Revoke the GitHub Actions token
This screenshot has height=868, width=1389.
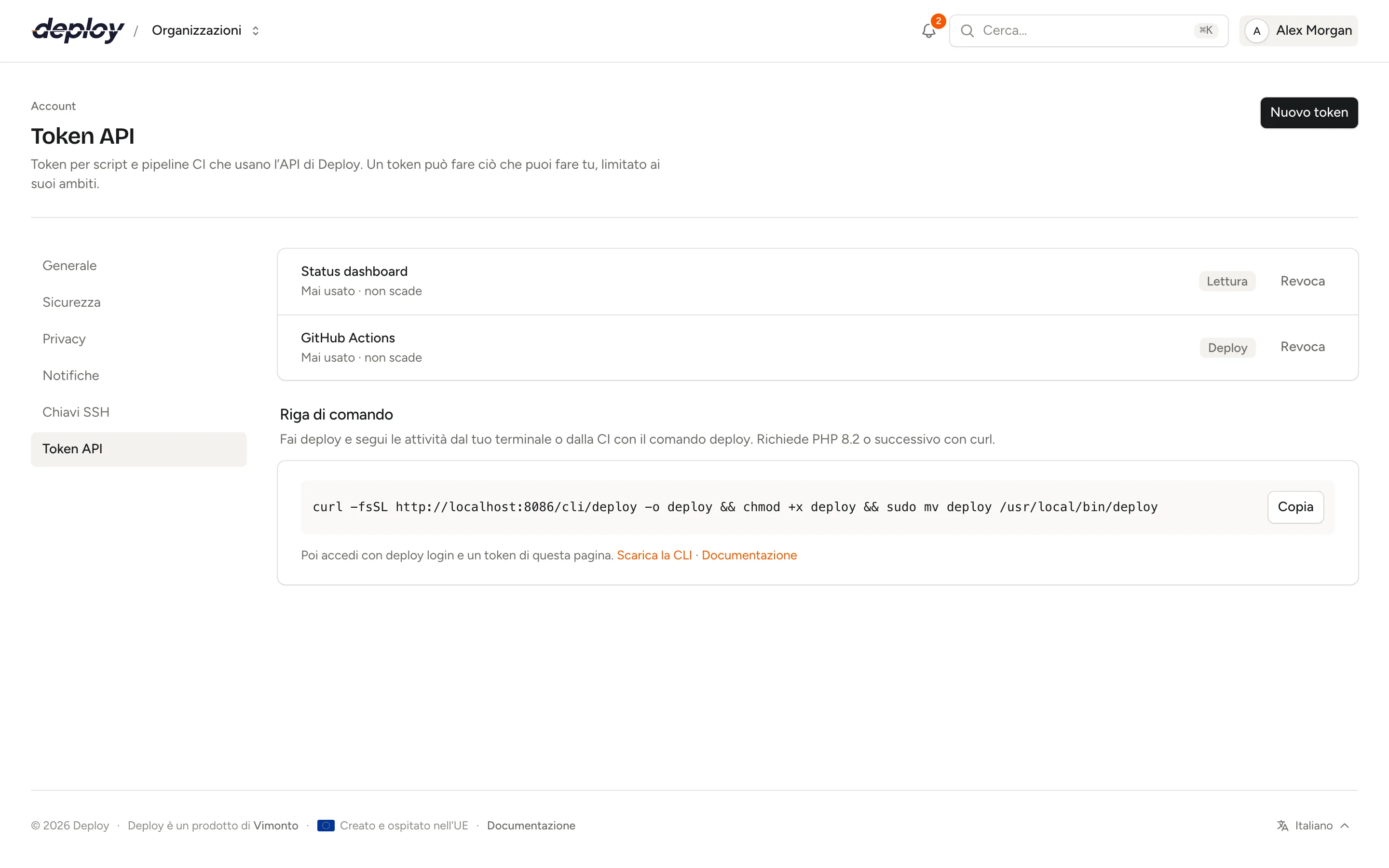[1302, 347]
